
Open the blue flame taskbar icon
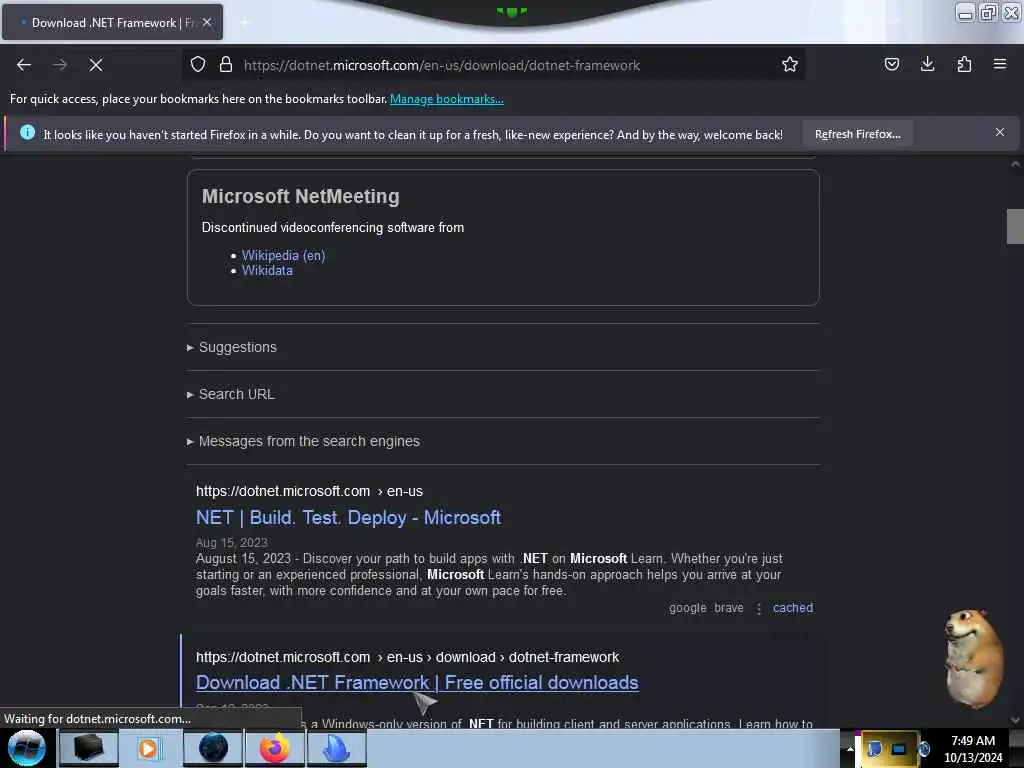point(337,748)
